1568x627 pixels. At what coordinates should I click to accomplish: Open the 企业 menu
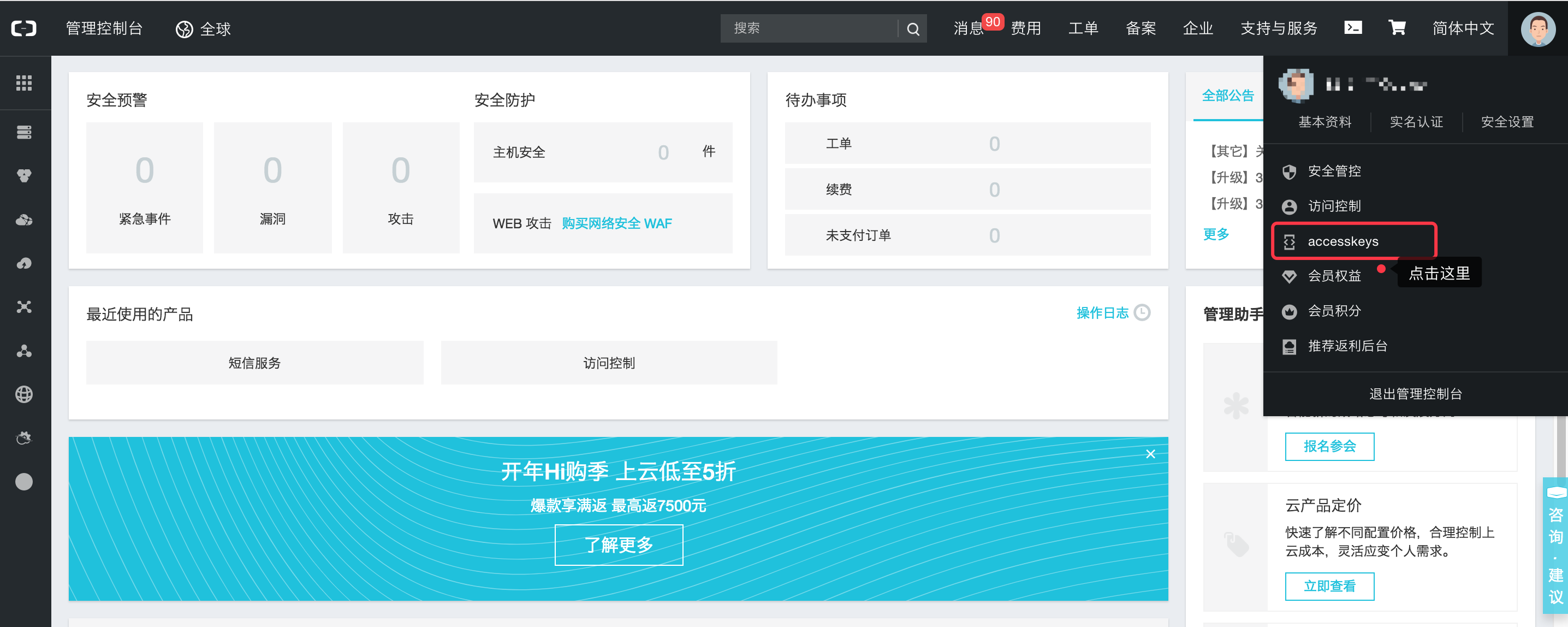coord(1197,28)
